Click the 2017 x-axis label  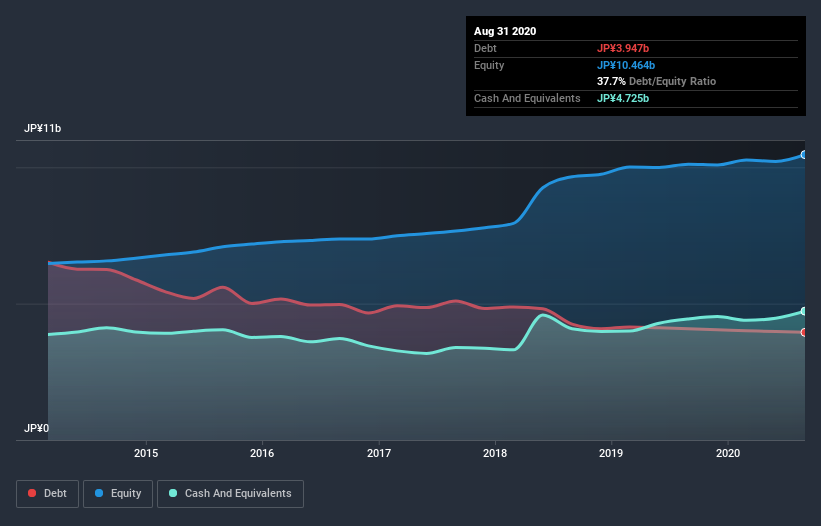coord(379,453)
